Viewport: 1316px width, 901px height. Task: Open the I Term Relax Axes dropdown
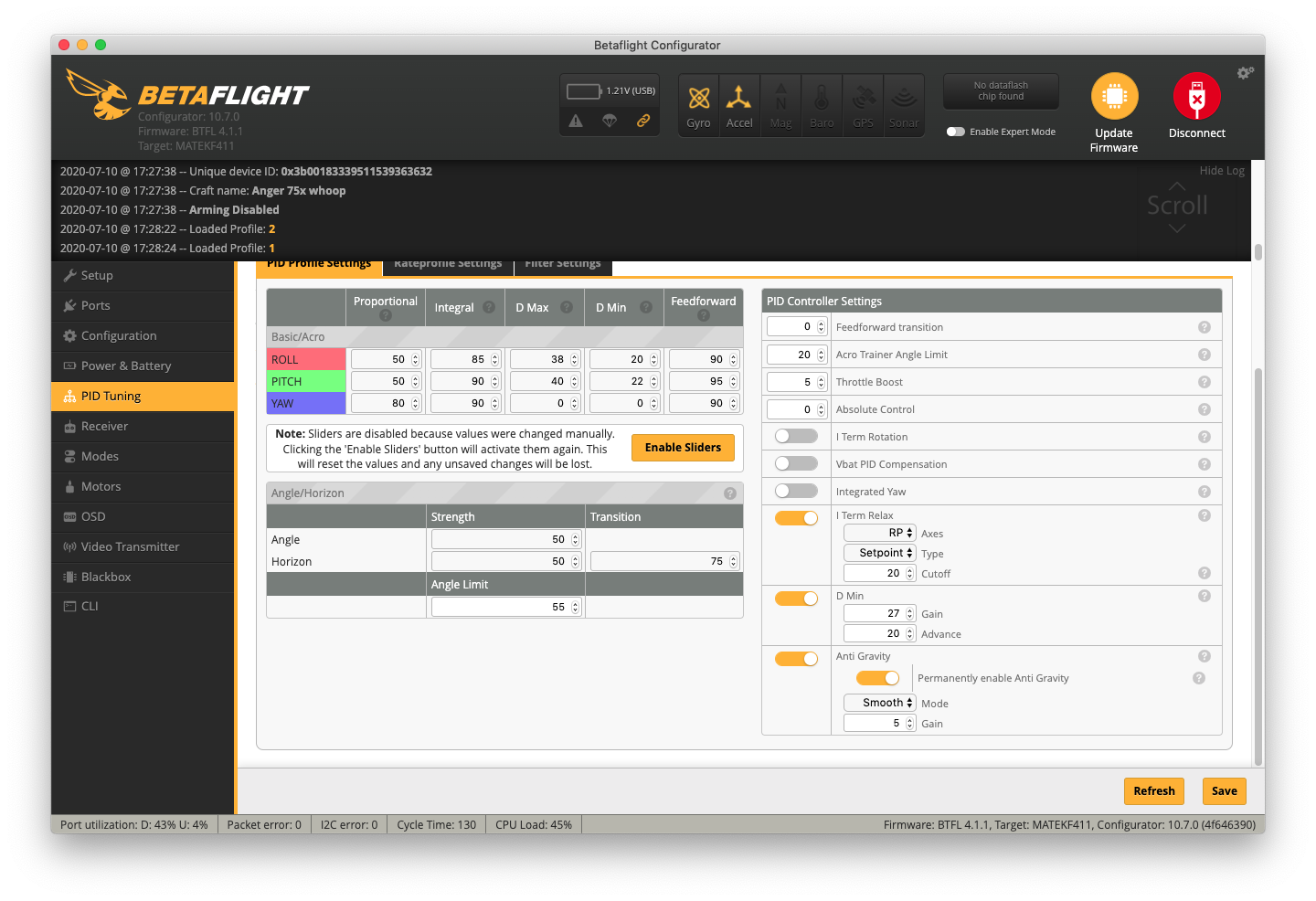tap(879, 533)
